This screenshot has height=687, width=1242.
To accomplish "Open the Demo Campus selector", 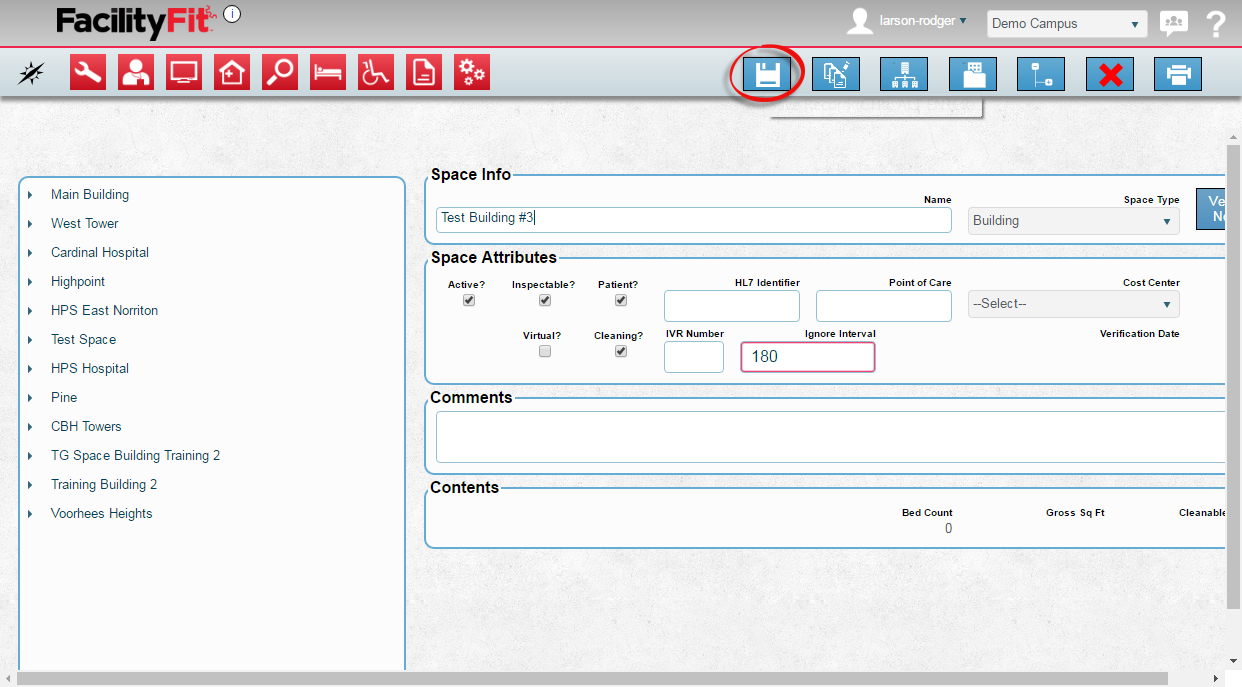I will coord(1066,24).
